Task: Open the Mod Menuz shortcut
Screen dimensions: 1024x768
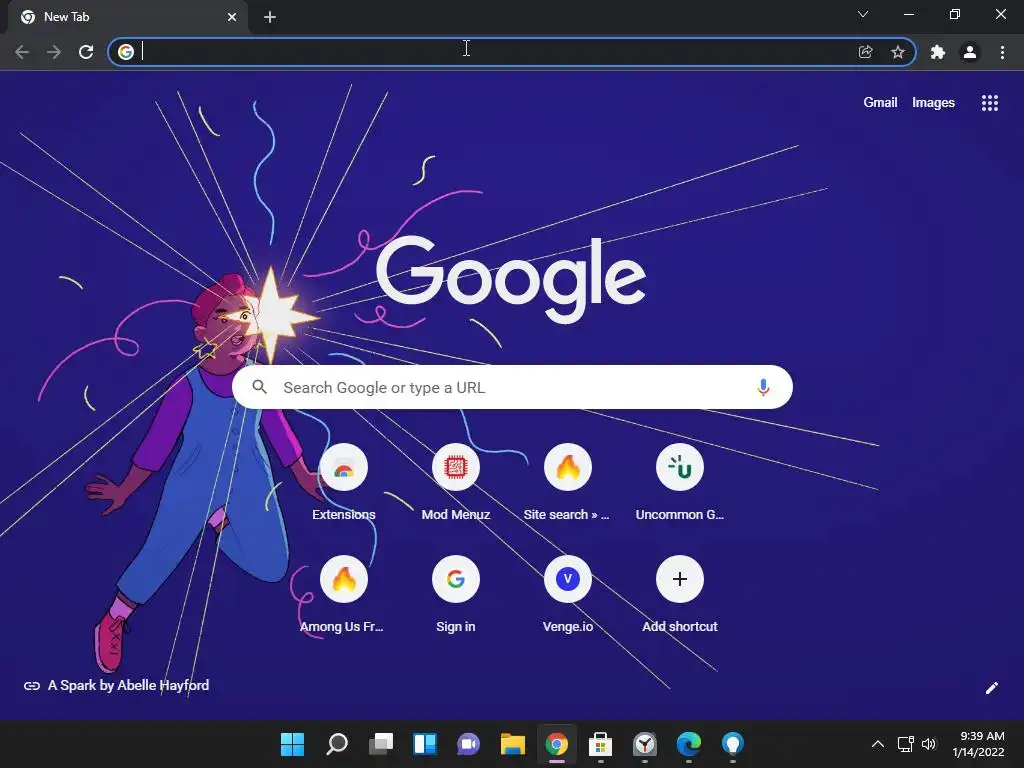Action: click(456, 482)
